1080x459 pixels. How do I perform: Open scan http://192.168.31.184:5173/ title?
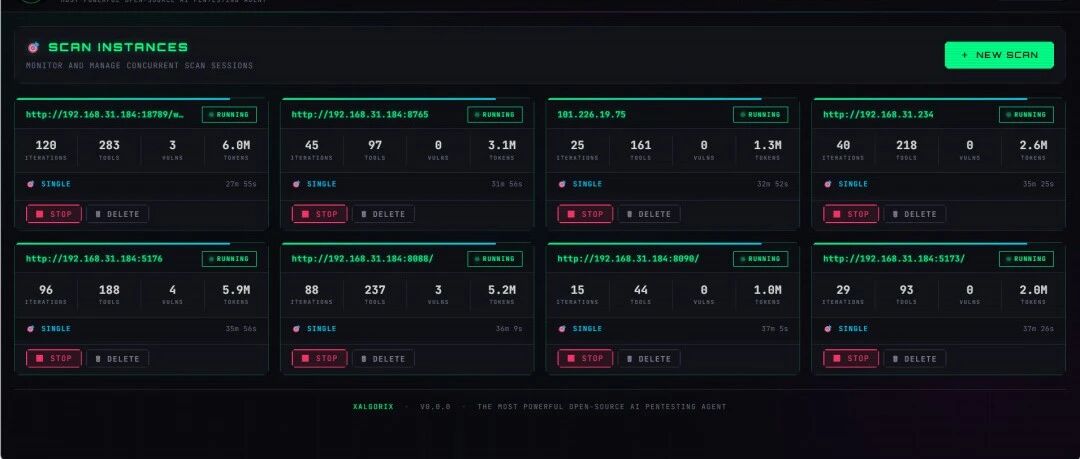894,259
